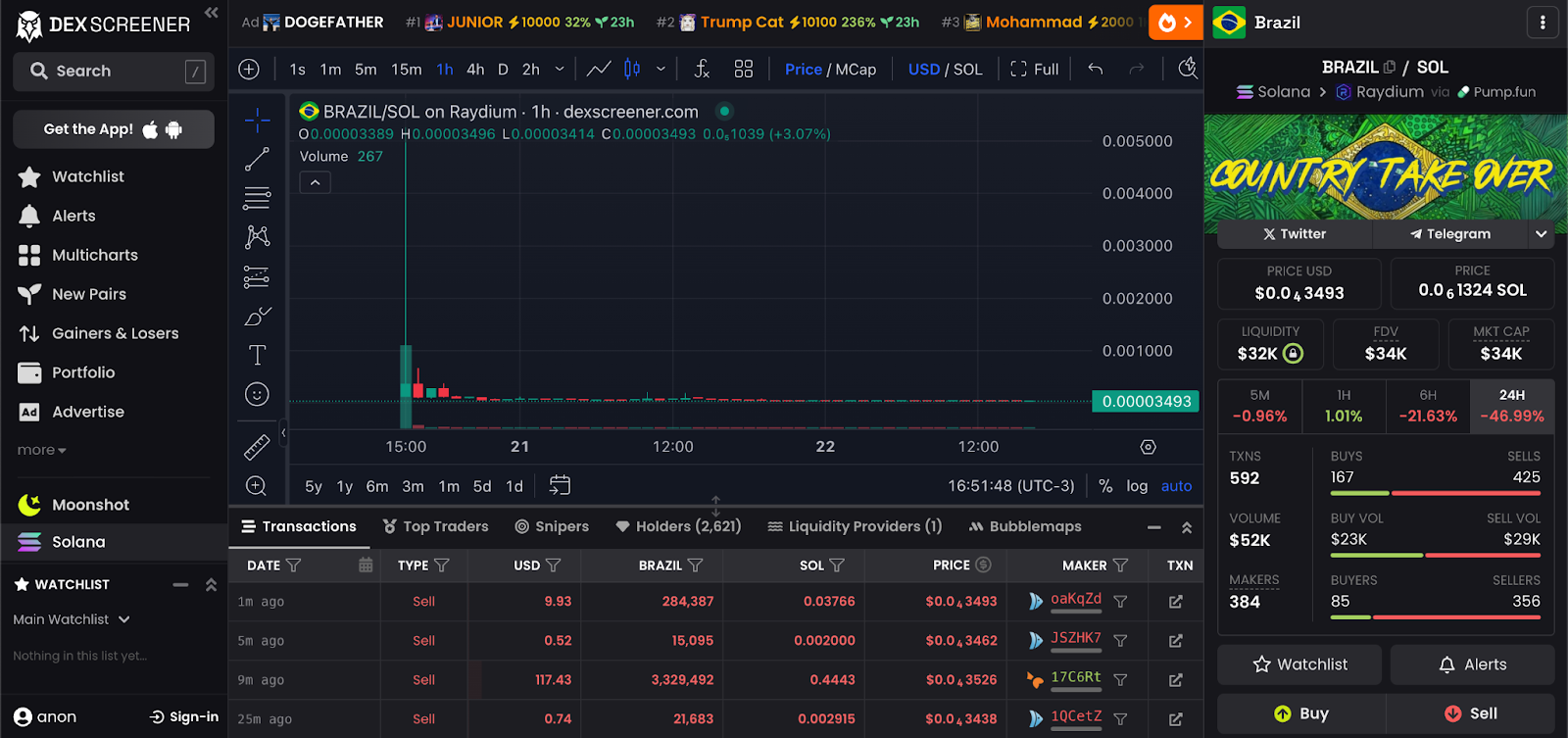Open the go-to date calendar

pyautogui.click(x=560, y=485)
